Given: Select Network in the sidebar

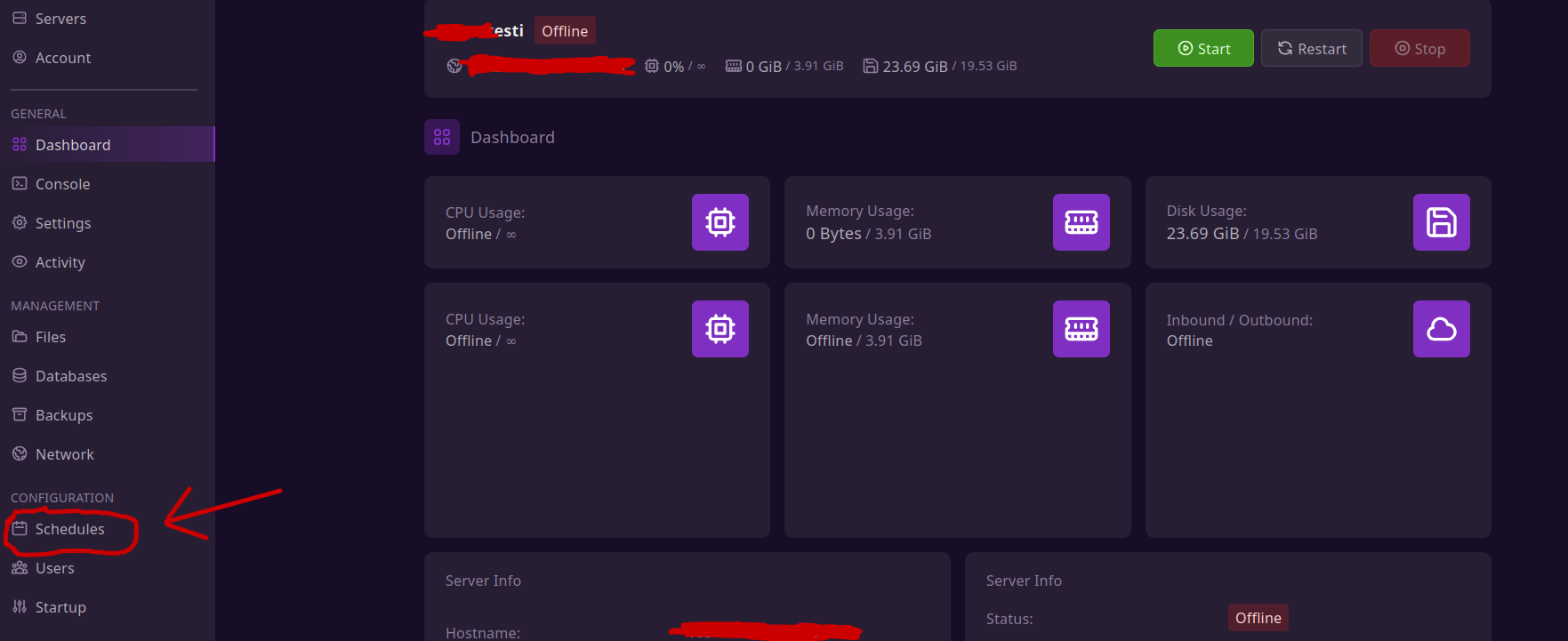Looking at the screenshot, I should click(64, 454).
